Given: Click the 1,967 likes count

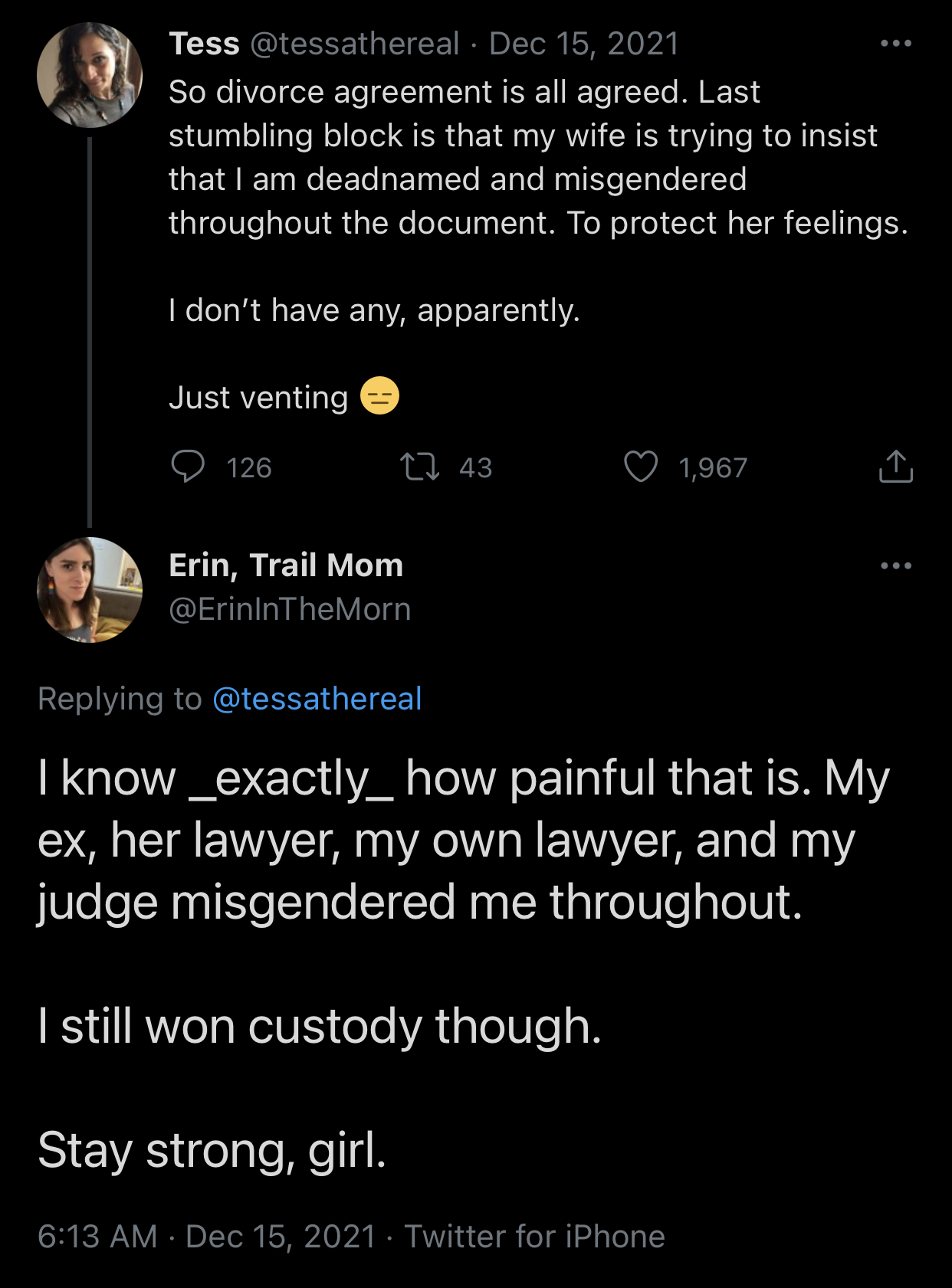Looking at the screenshot, I should pyautogui.click(x=713, y=467).
